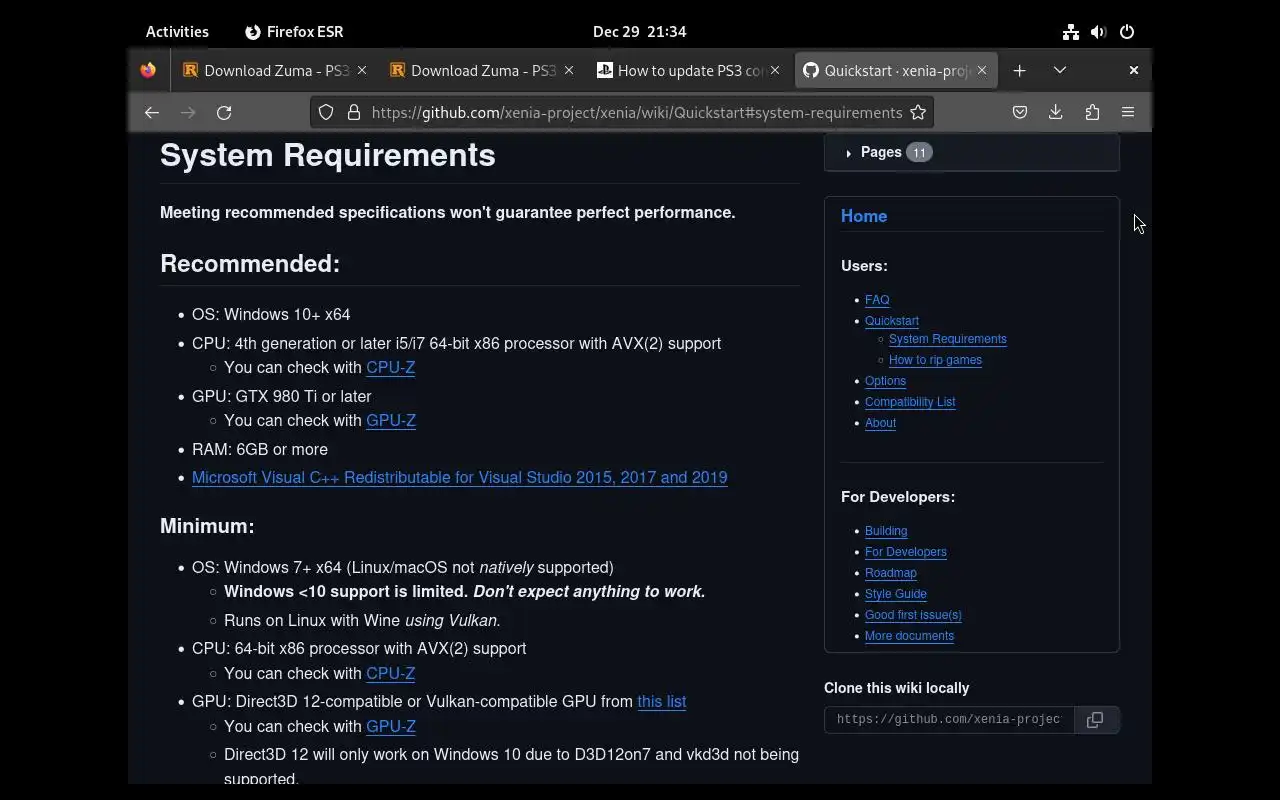
Task: Bookmark this page with star icon
Action: point(918,113)
